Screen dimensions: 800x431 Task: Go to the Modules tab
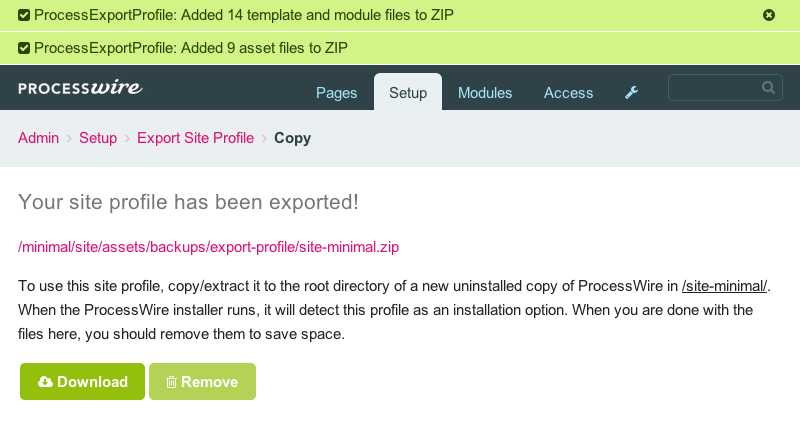point(485,93)
